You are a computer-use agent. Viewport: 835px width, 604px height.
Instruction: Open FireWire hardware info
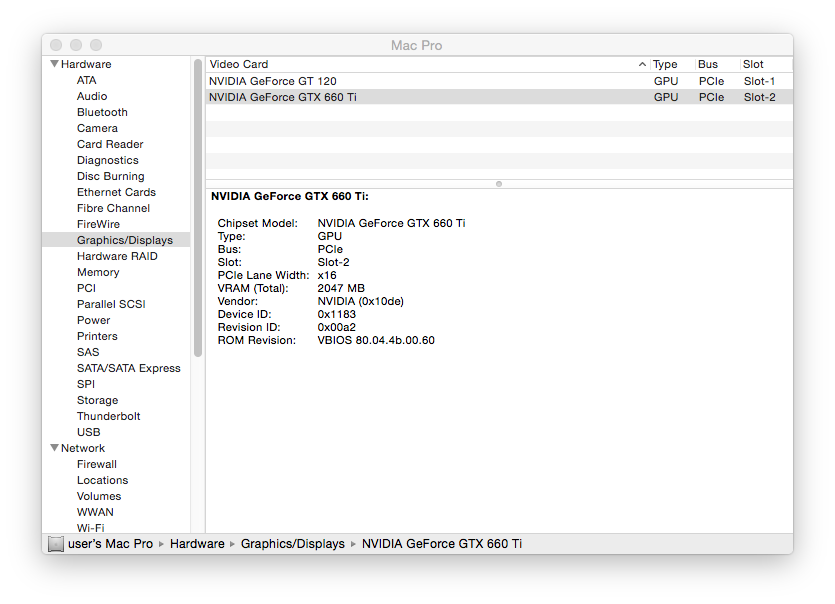(x=98, y=224)
